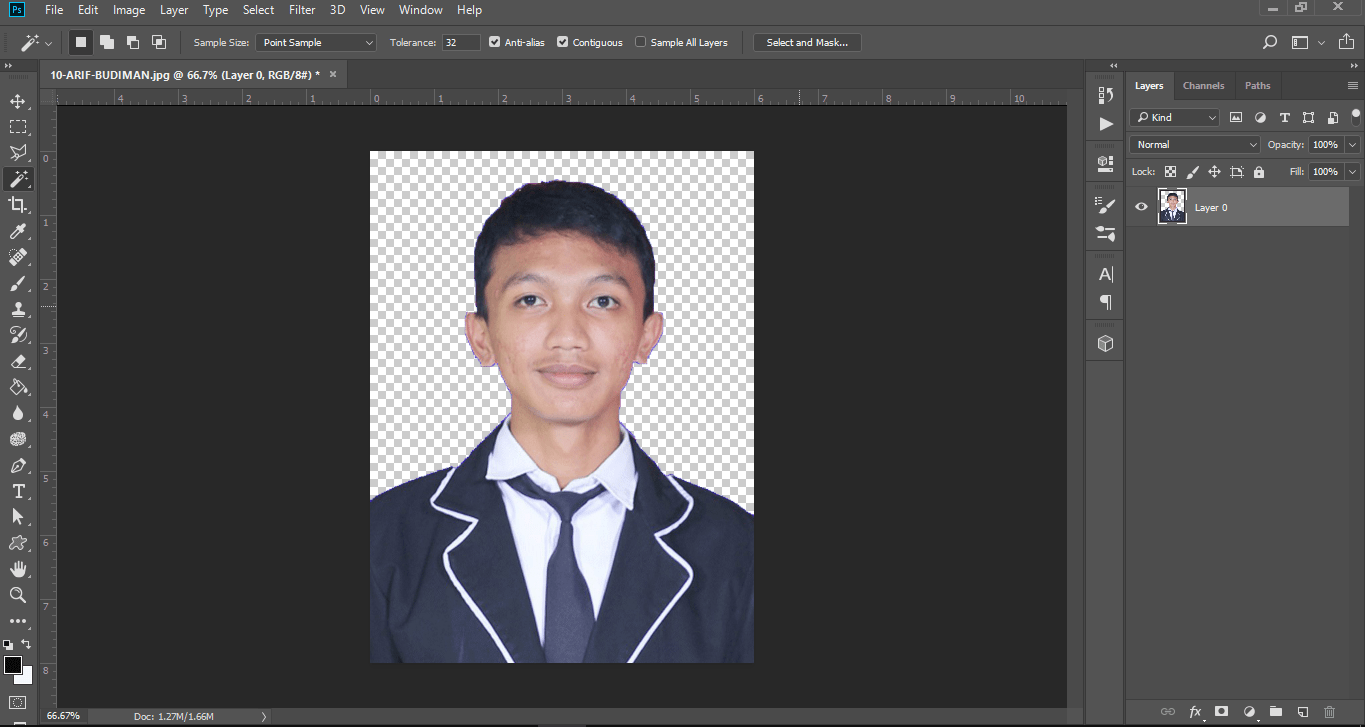Activate the Hand tool

pyautogui.click(x=19, y=569)
